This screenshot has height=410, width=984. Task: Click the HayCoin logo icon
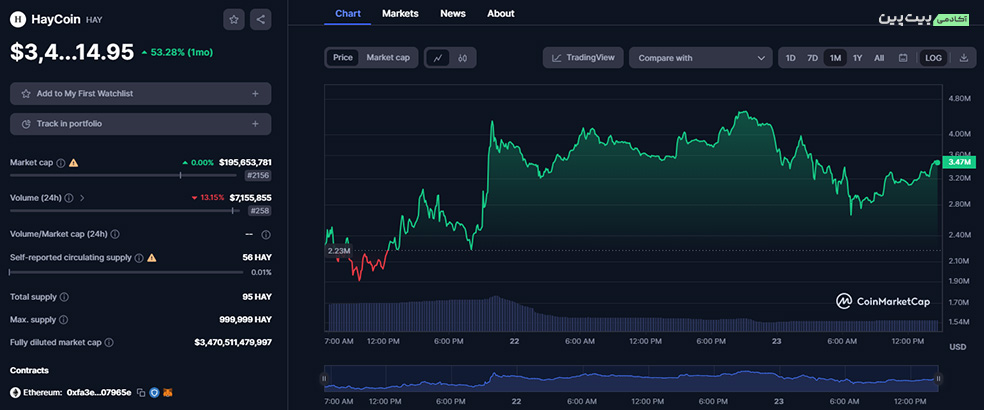click(17, 19)
